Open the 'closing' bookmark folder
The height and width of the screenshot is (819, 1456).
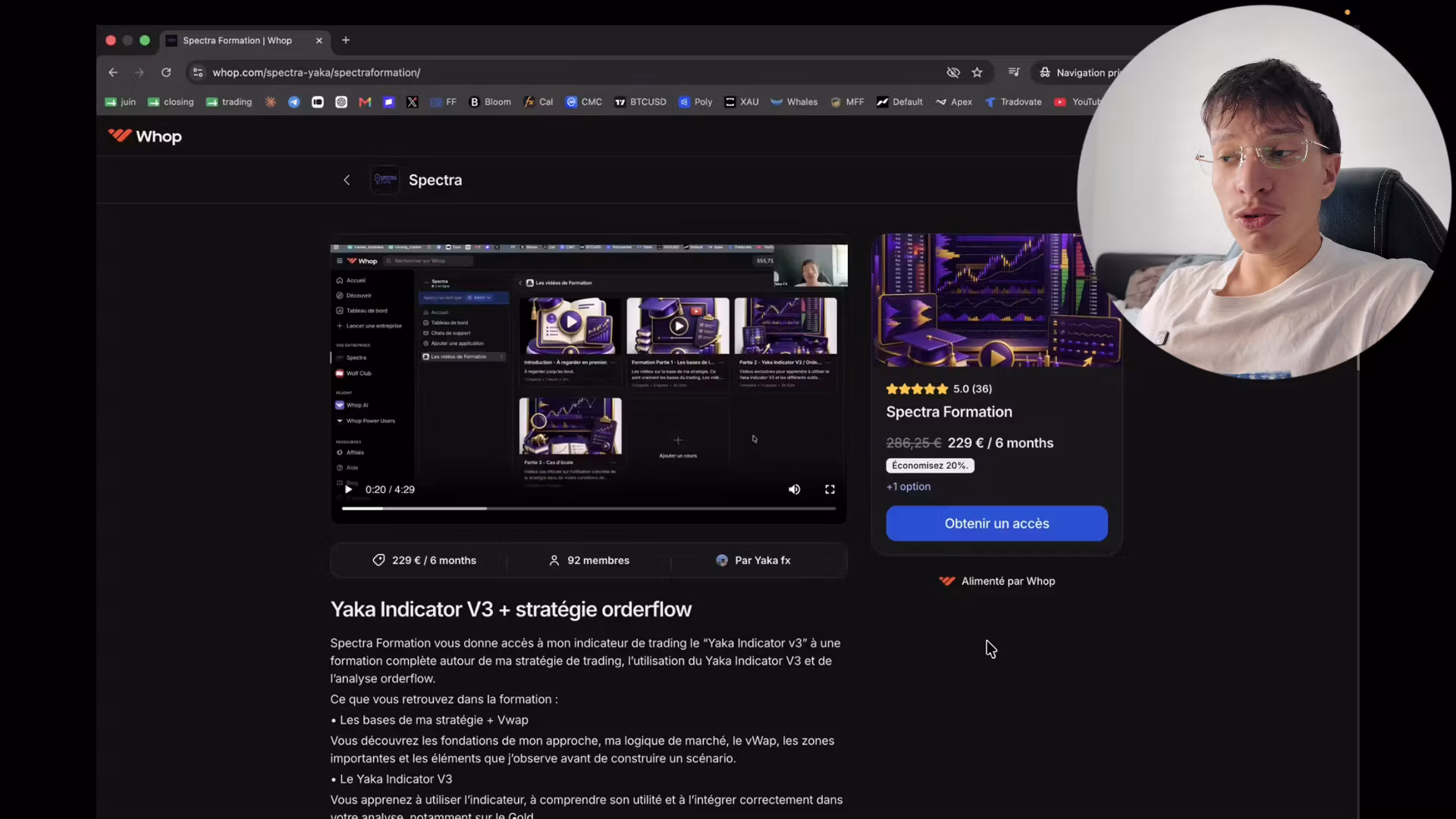171,102
